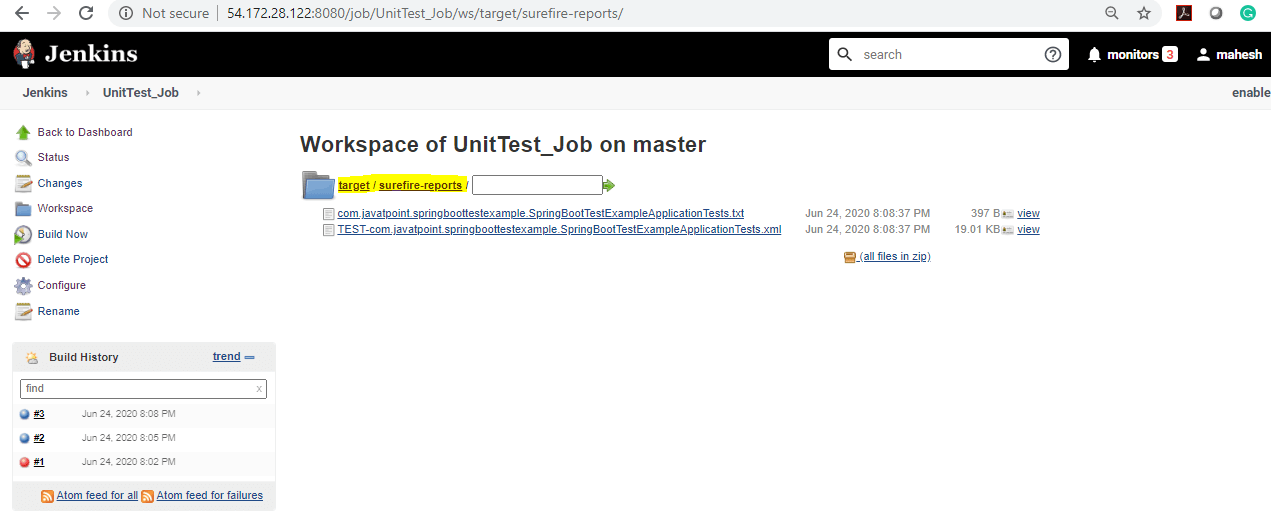Click the user profile icon beside mahesh
This screenshot has height=521, width=1271.
[1203, 54]
